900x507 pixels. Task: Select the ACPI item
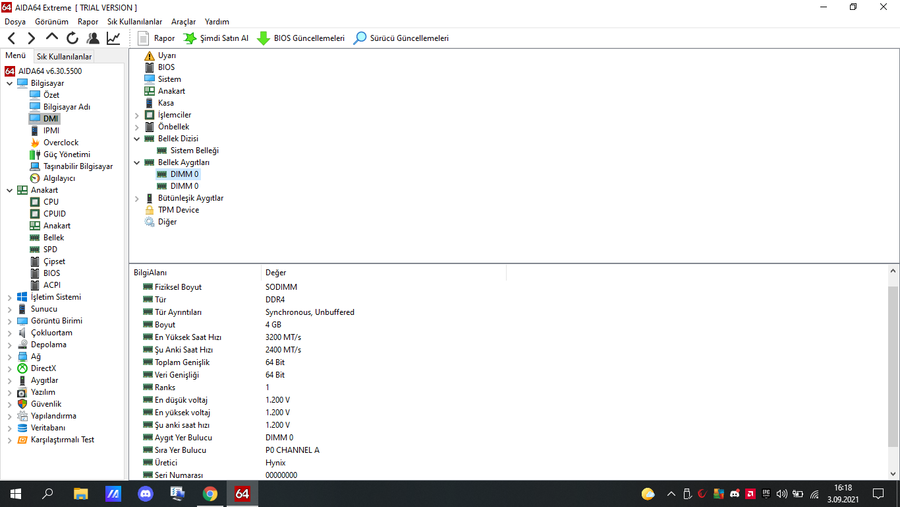tap(45, 285)
